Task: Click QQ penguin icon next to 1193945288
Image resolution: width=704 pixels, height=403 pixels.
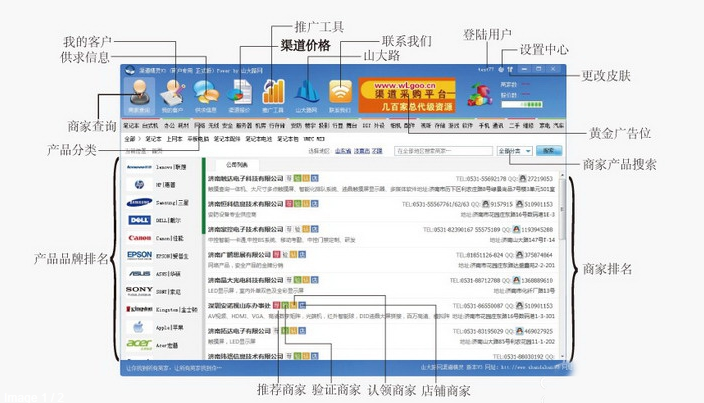Action: click(x=516, y=229)
